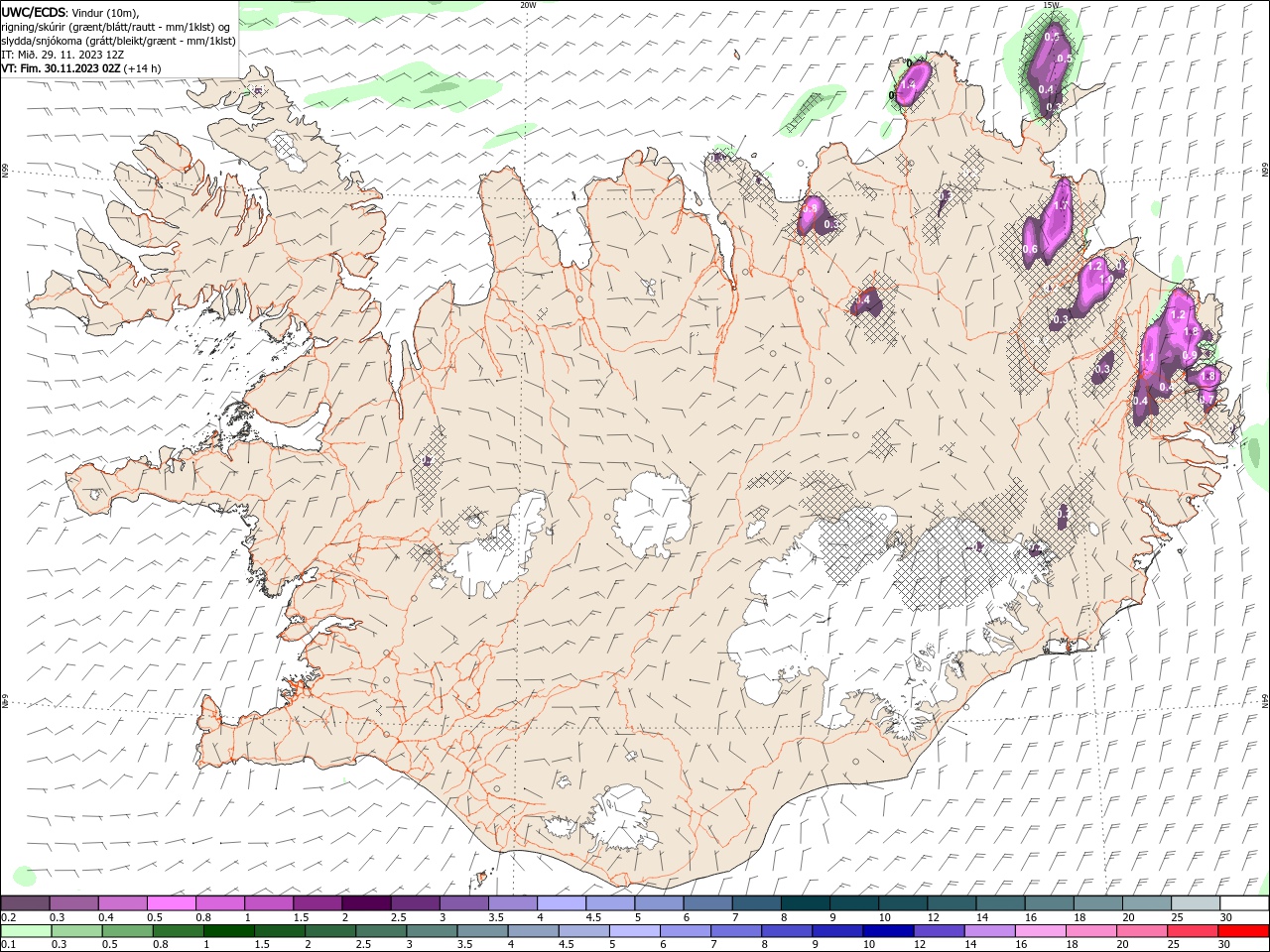Select the bright red legend swatch labeled 30
The width and height of the screenshot is (1270, 952).
(x=1242, y=931)
